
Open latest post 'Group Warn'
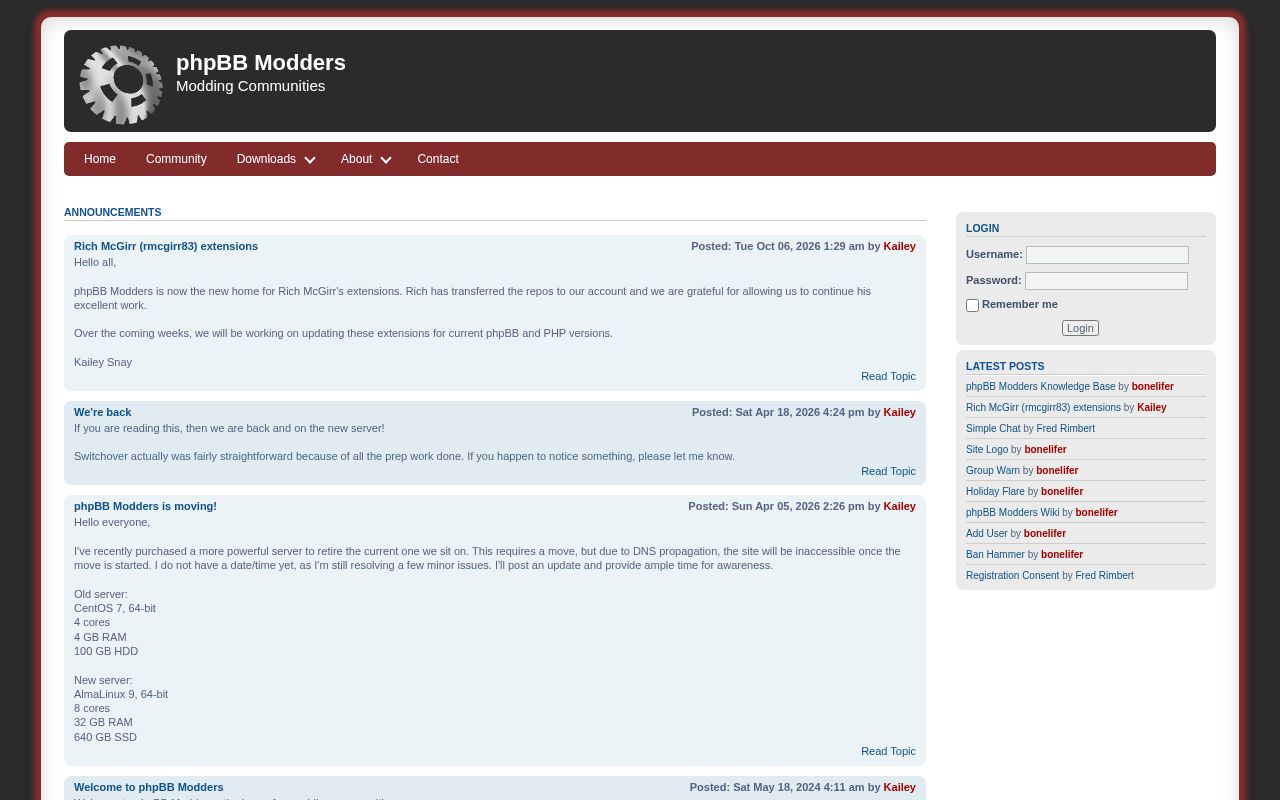[x=993, y=471]
